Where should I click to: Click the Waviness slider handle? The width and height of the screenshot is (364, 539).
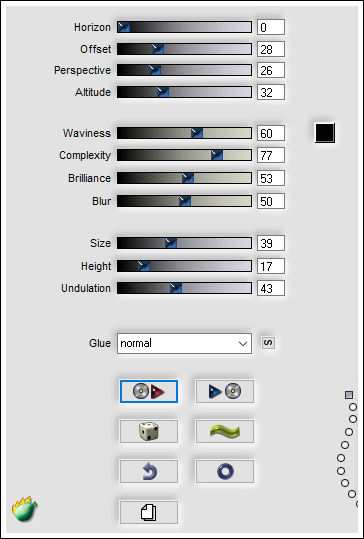click(197, 133)
